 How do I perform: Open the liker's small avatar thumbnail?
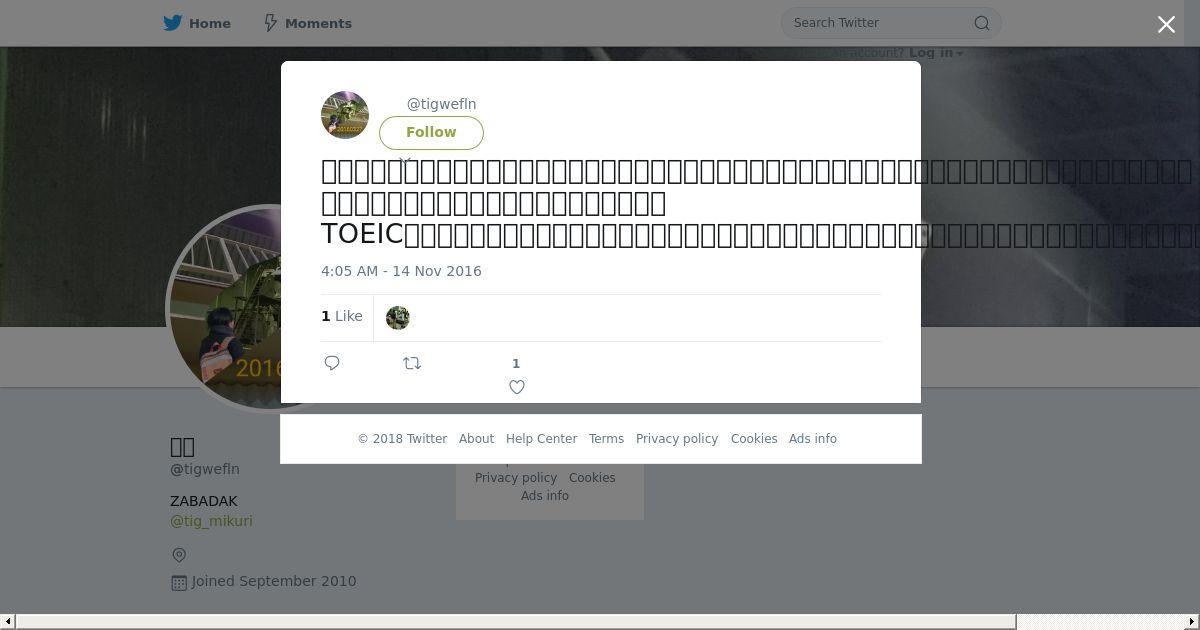point(398,318)
